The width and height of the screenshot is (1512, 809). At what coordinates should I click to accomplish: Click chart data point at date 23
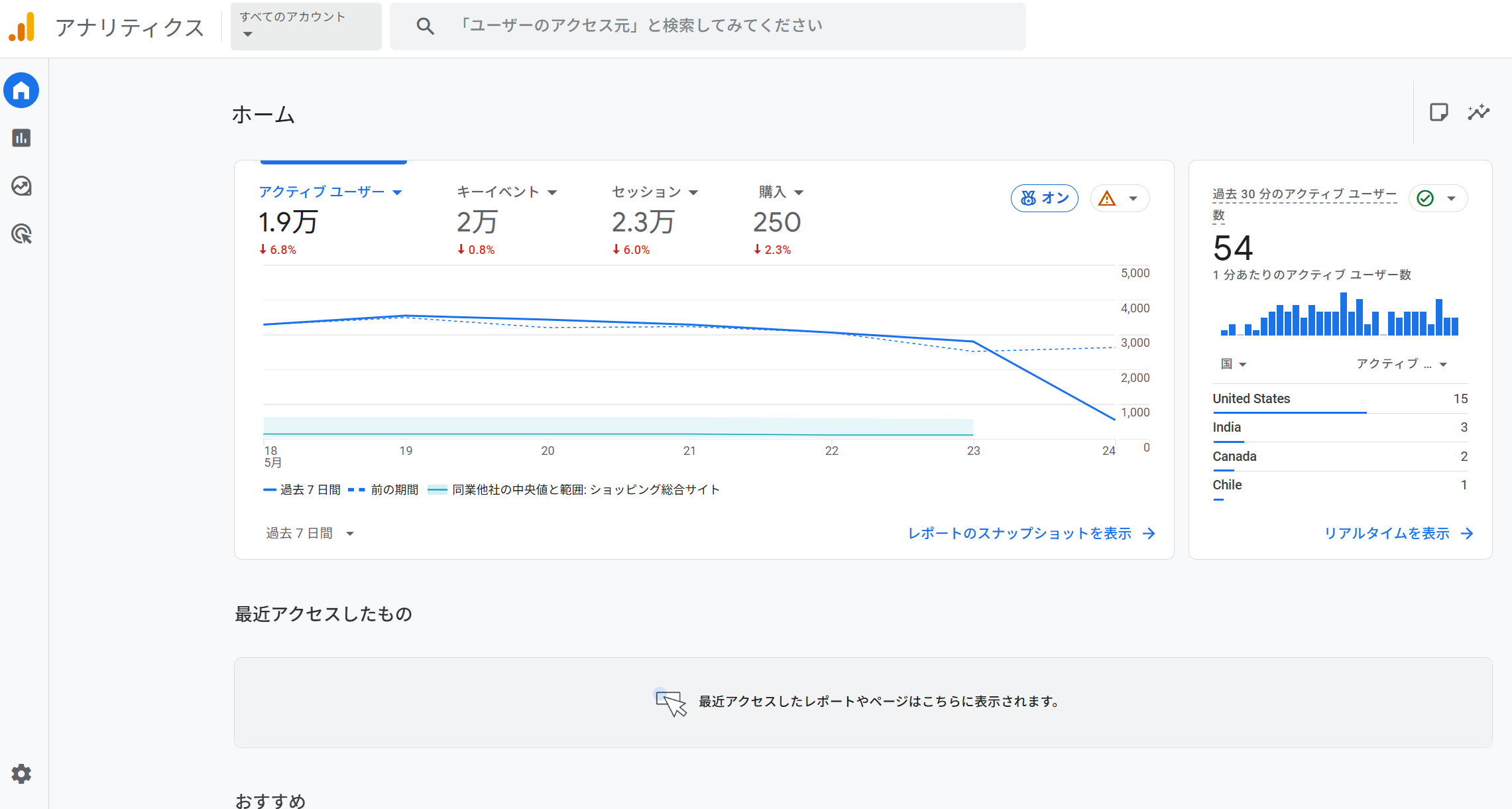(x=973, y=342)
